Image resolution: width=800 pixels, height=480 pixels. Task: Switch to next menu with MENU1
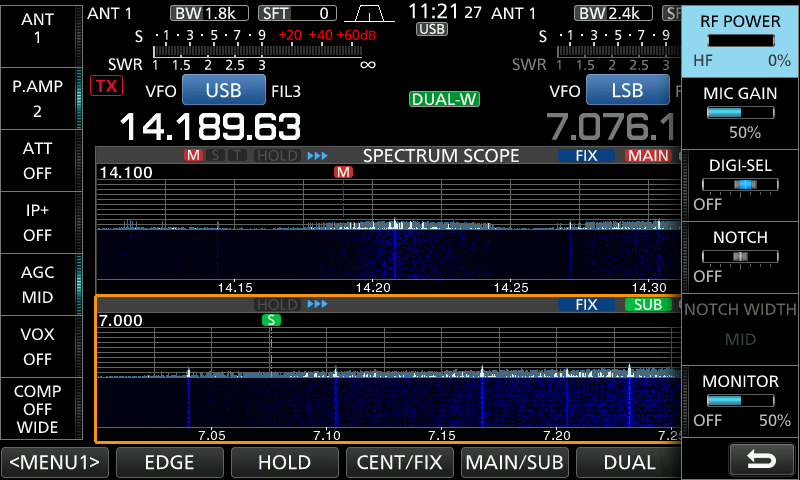click(55, 462)
